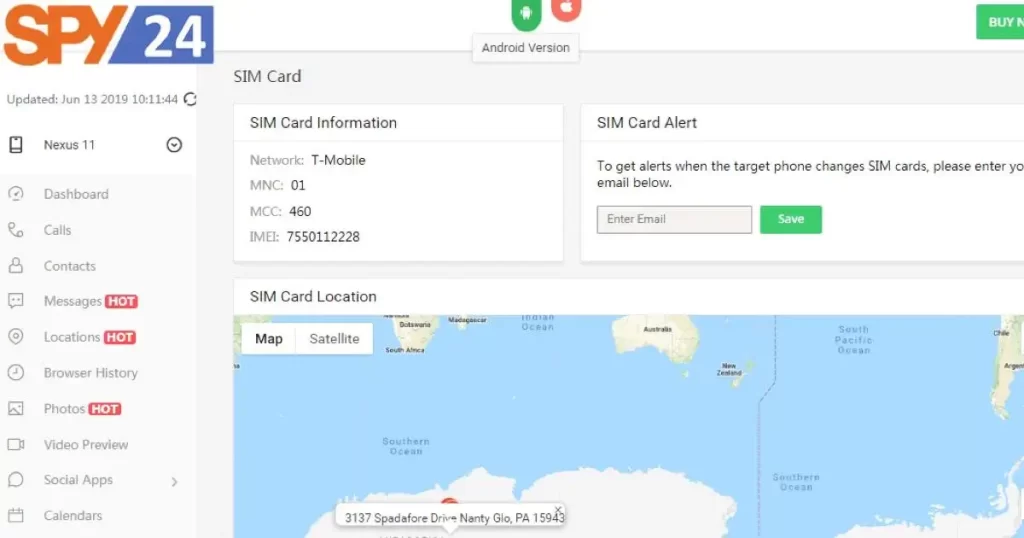1024x538 pixels.
Task: Go to Browser History
Action: click(91, 373)
